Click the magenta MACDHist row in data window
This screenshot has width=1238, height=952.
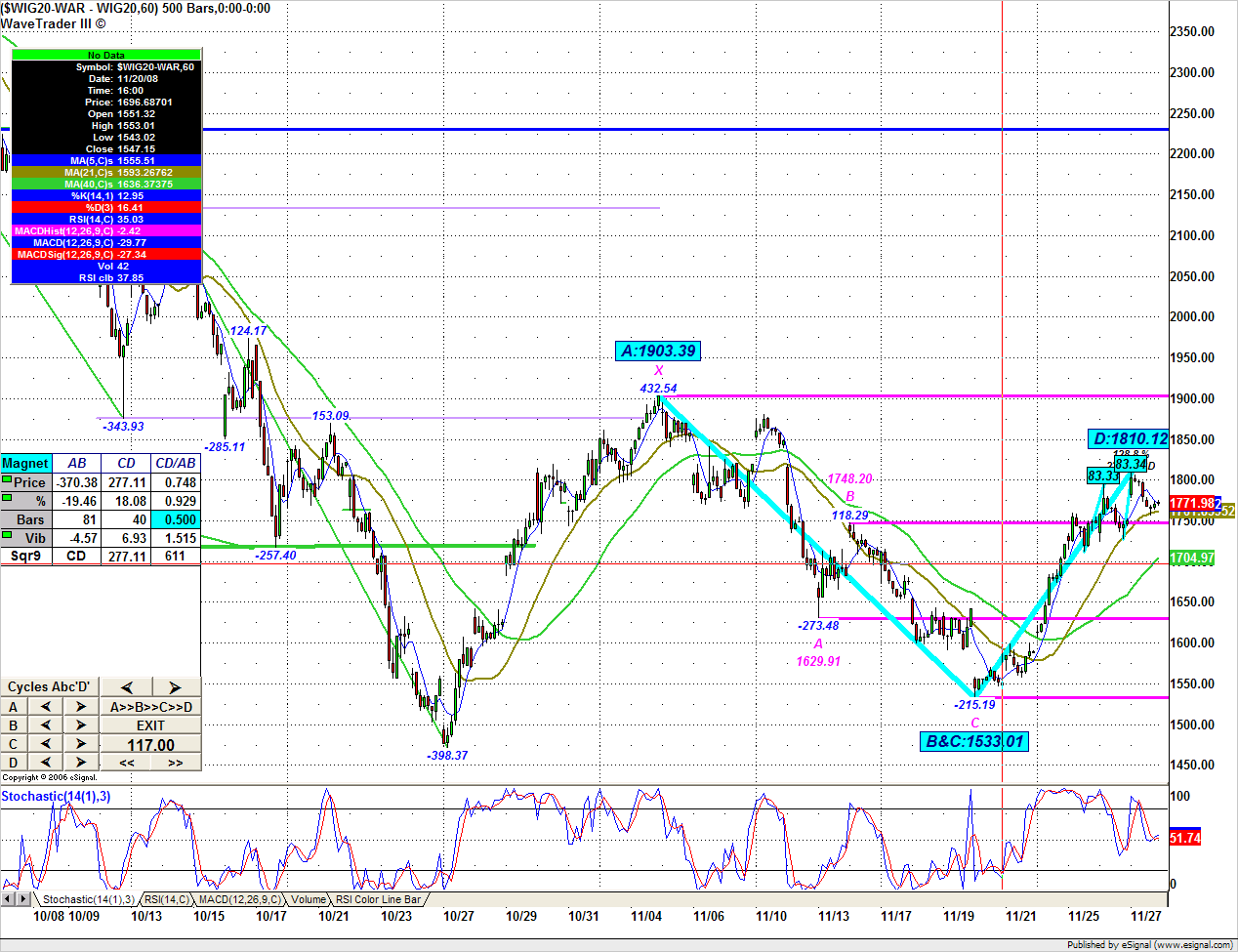pyautogui.click(x=106, y=230)
